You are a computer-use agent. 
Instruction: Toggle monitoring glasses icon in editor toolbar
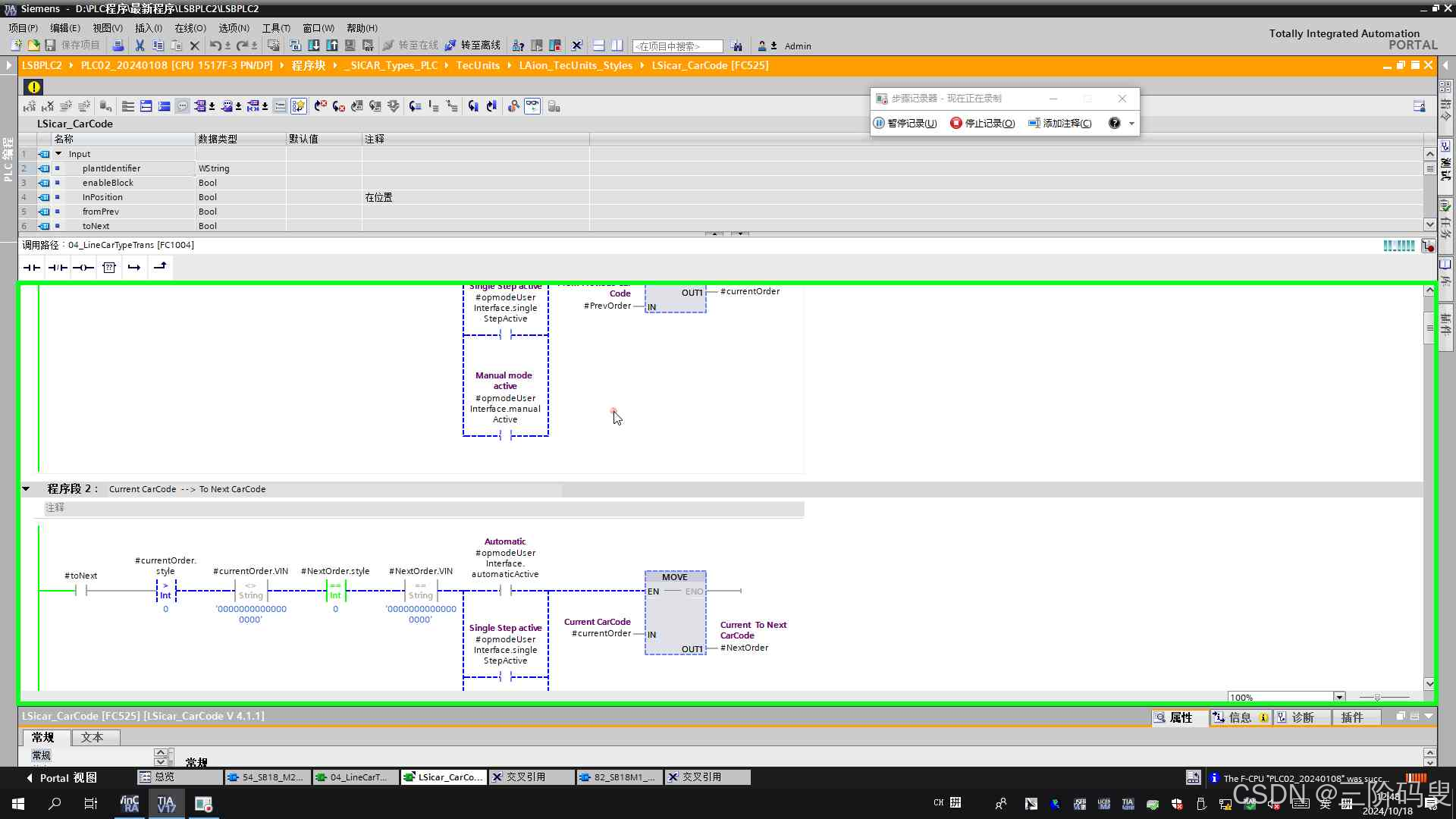tap(532, 106)
